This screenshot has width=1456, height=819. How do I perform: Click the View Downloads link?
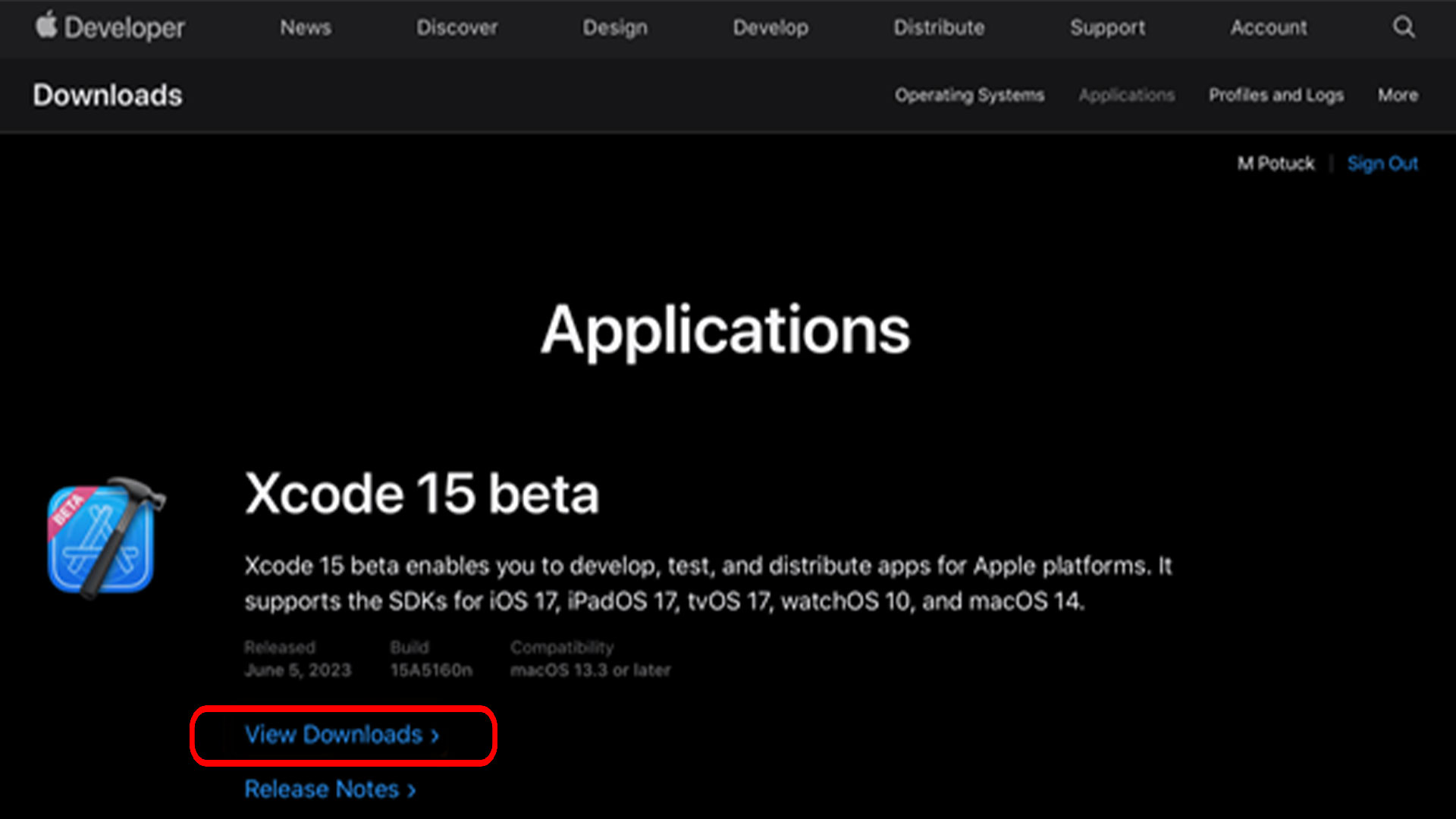[342, 735]
